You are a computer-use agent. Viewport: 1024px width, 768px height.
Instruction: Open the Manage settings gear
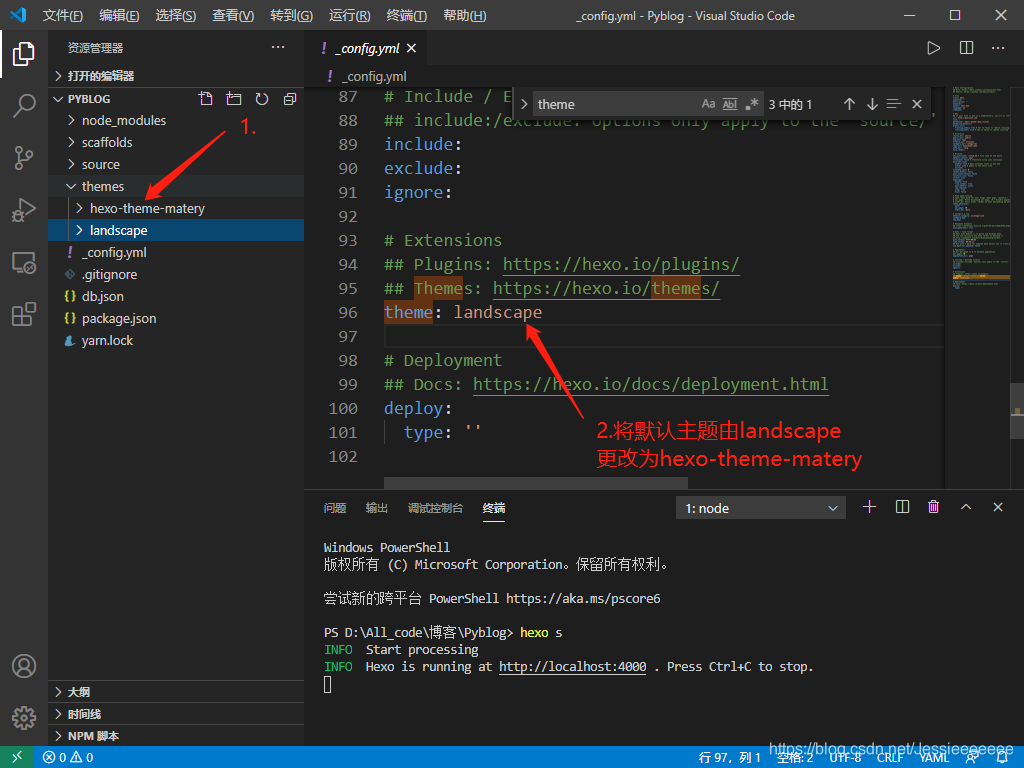pyautogui.click(x=24, y=718)
